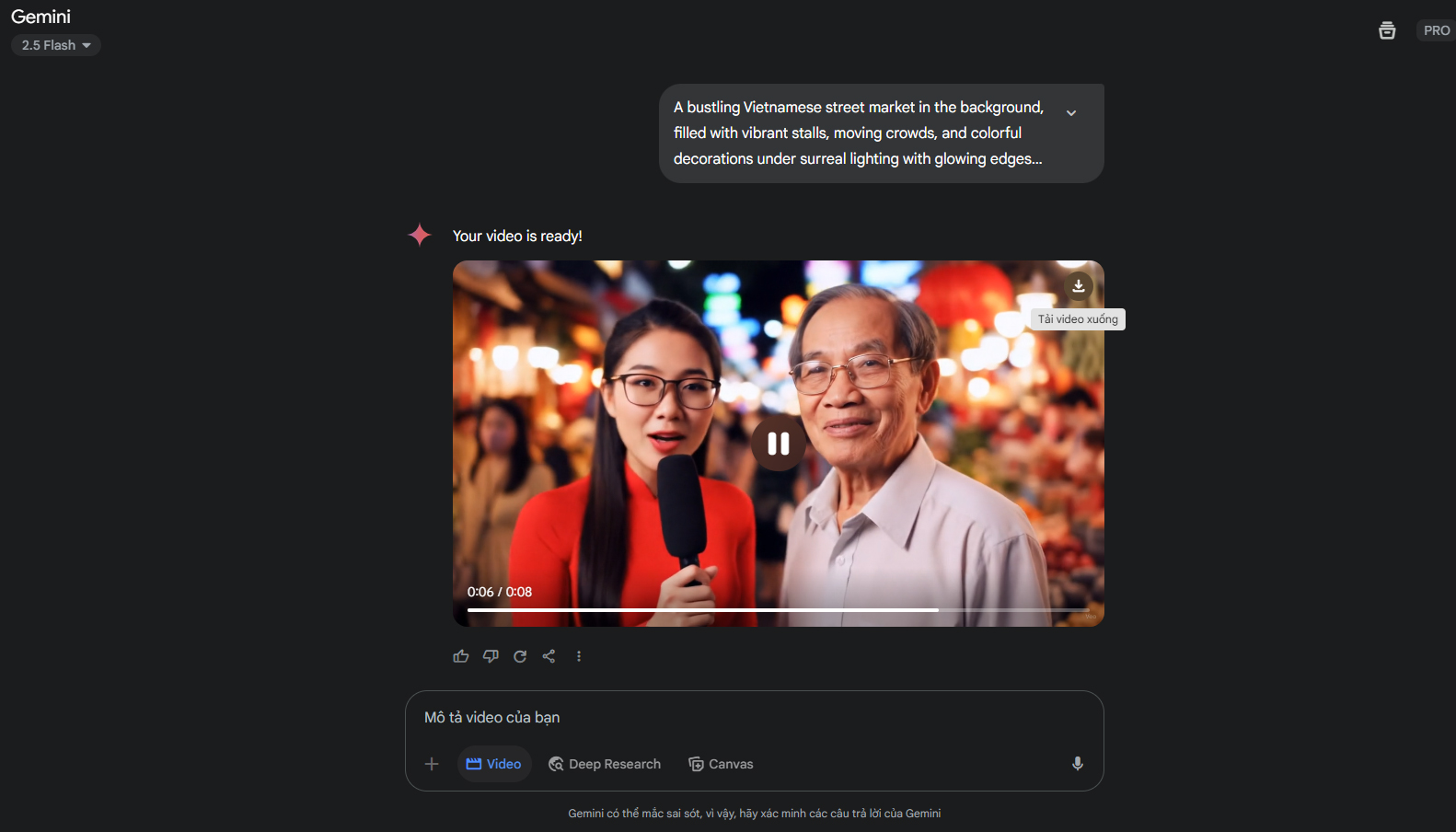
Task: Expand the collapsed prompt with chevron
Action: pos(1071,112)
